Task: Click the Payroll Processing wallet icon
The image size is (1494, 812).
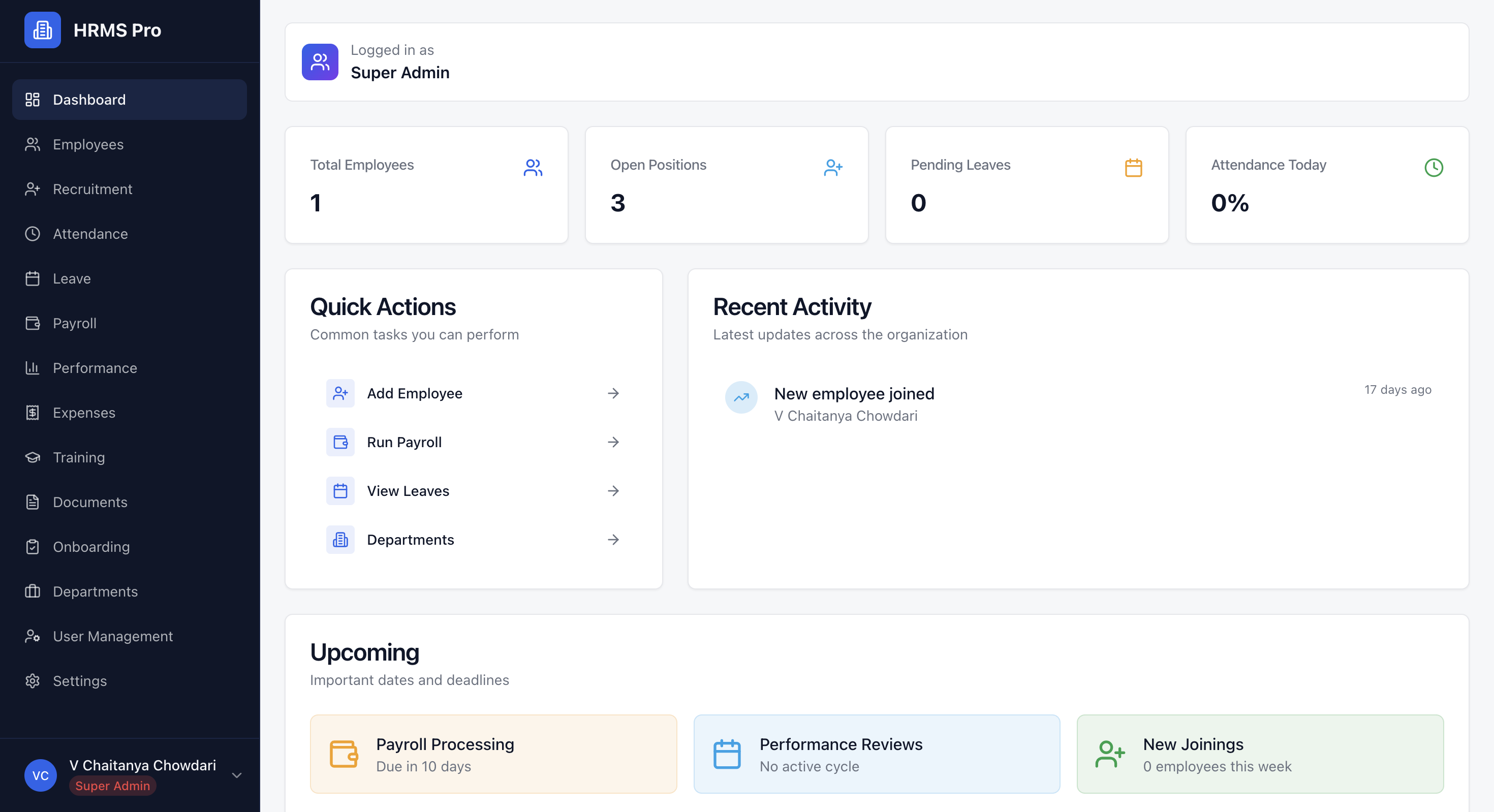Action: pos(344,754)
